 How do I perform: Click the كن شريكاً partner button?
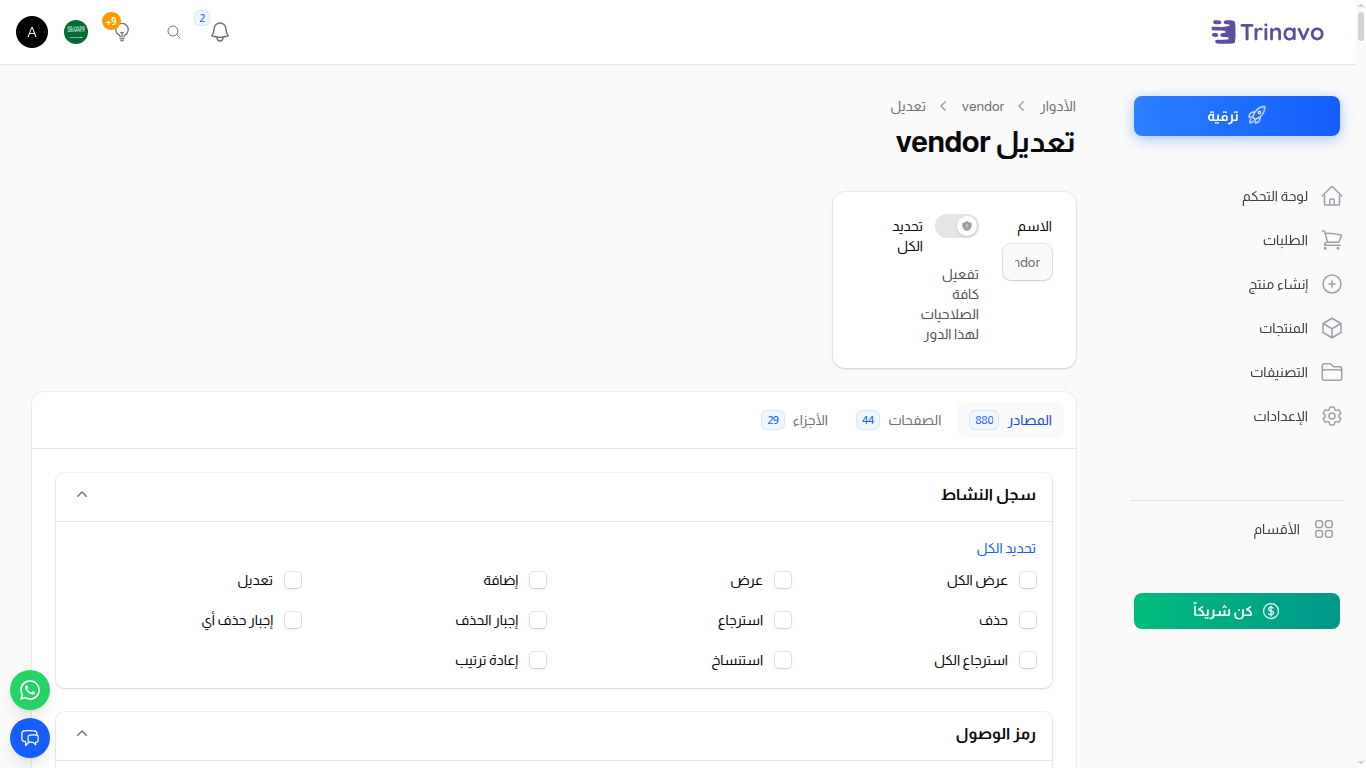click(x=1236, y=611)
